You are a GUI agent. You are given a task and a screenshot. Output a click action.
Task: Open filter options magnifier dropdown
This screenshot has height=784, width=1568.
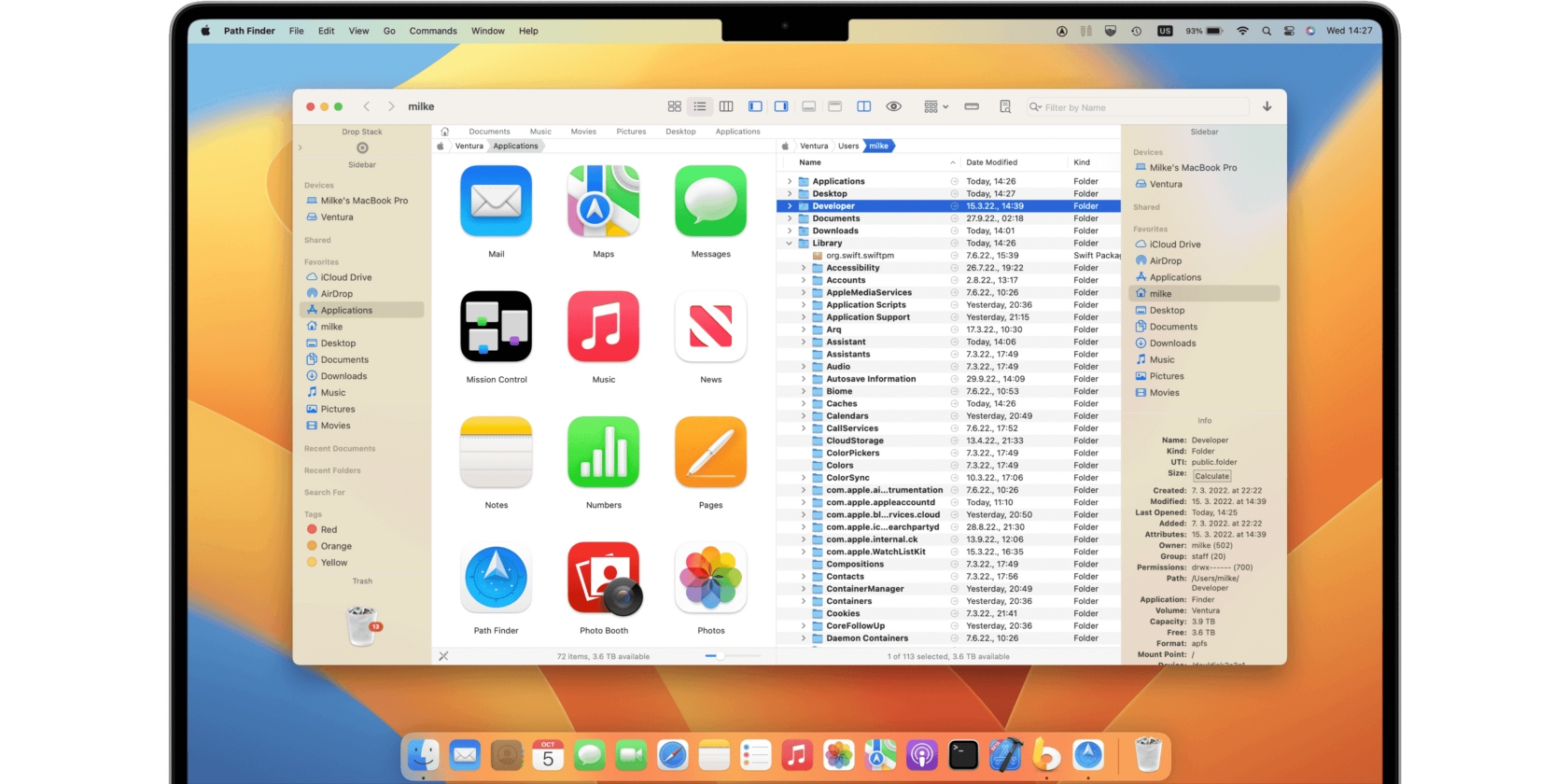(x=1035, y=107)
